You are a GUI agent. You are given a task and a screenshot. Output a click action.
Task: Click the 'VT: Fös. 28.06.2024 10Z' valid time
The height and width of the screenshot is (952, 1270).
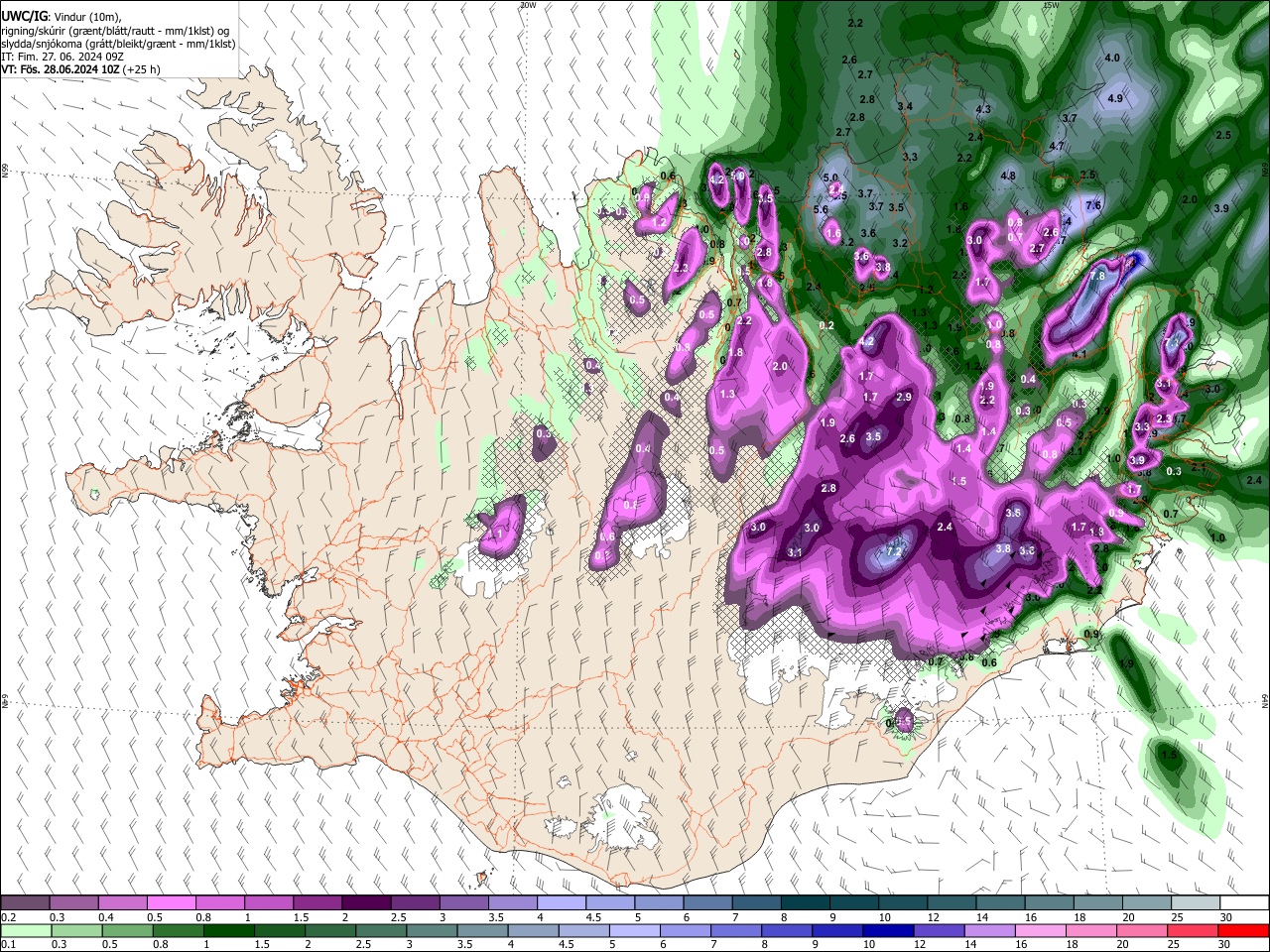(60, 69)
